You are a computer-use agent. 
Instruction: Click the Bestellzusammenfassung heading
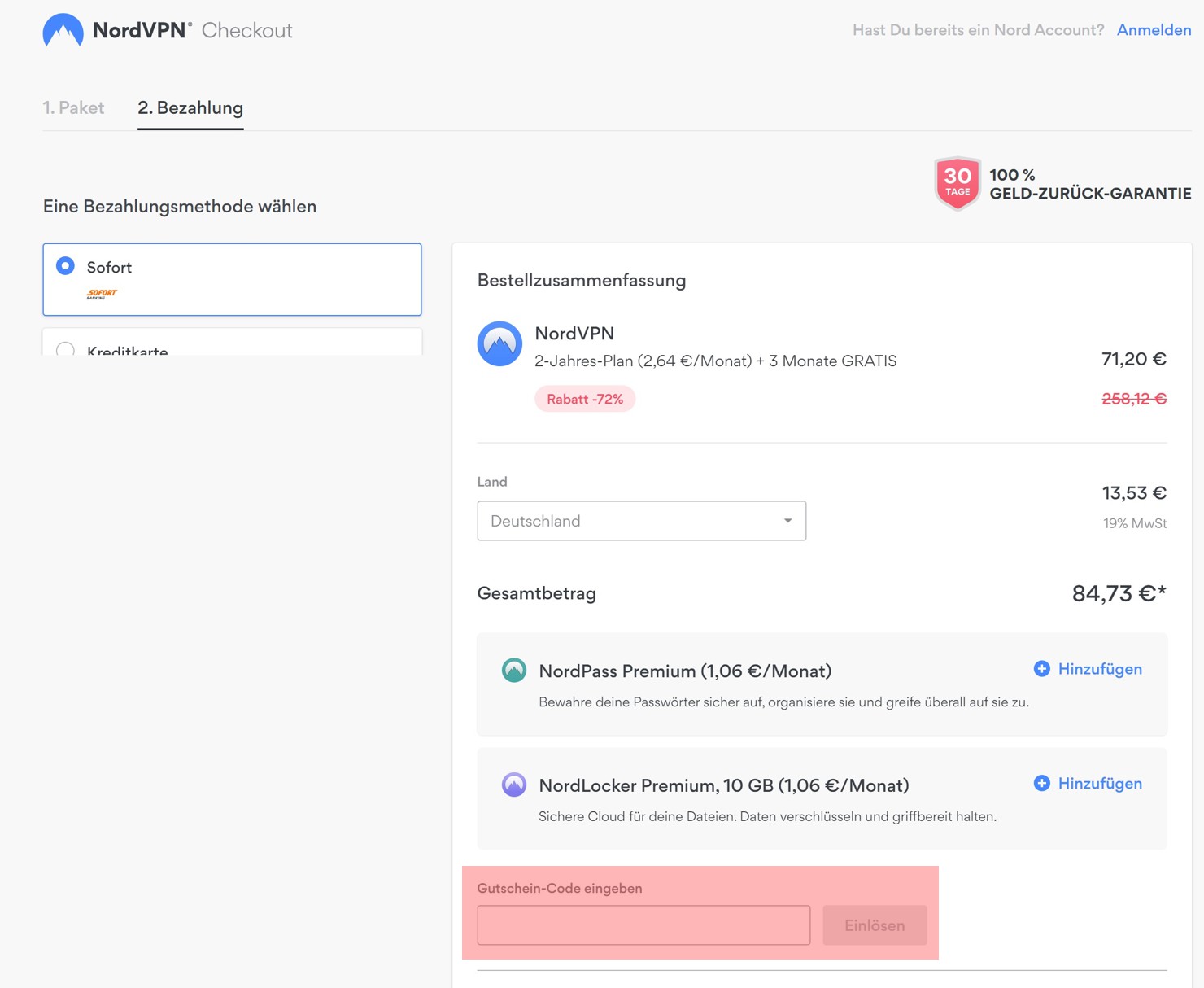point(582,280)
